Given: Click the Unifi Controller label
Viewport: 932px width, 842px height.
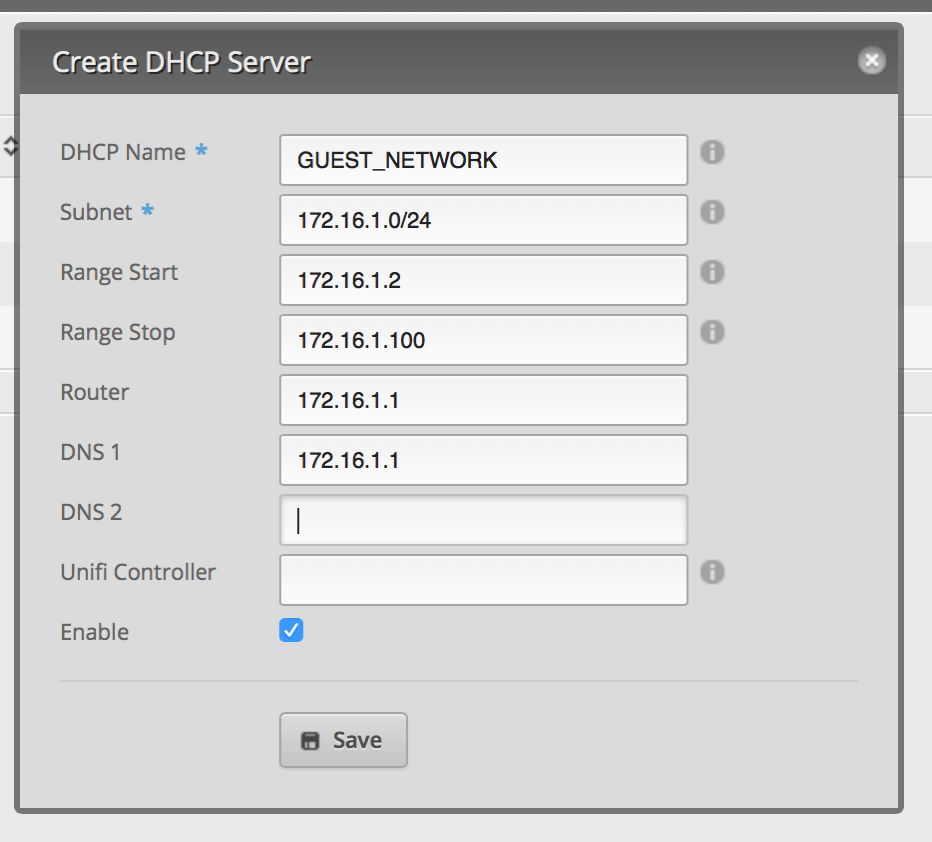Looking at the screenshot, I should click(x=138, y=572).
